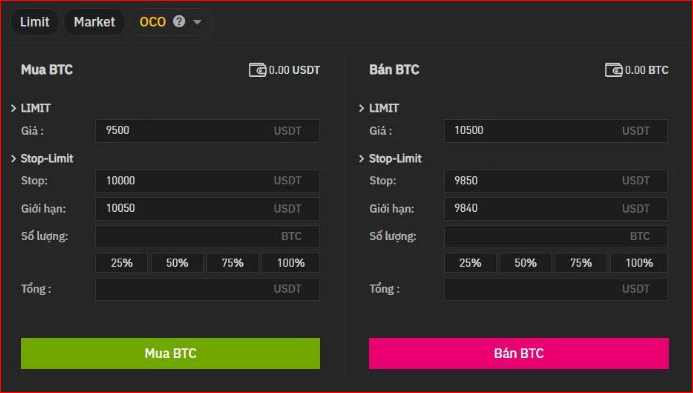Focus the buy price field showing 9500

point(207,131)
